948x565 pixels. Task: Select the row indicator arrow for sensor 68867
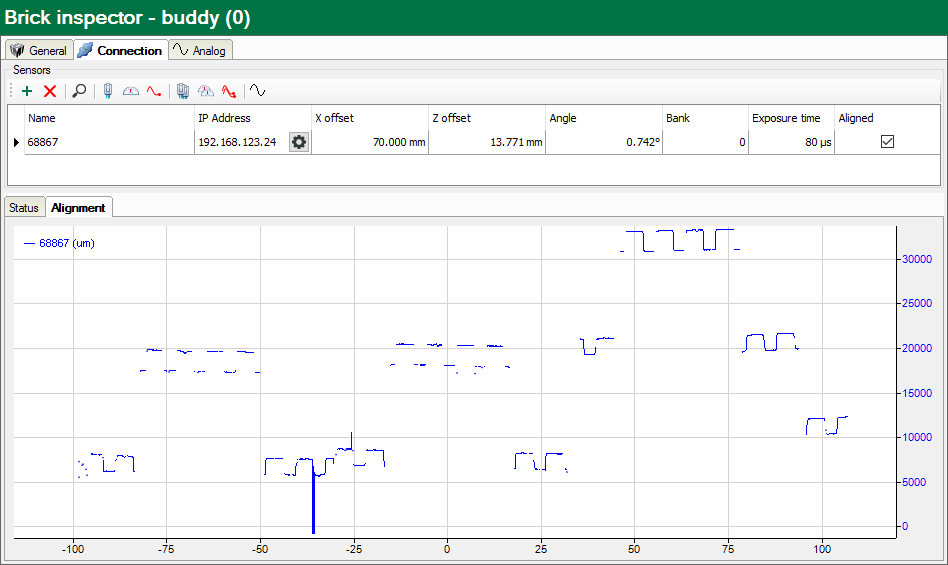pos(16,143)
